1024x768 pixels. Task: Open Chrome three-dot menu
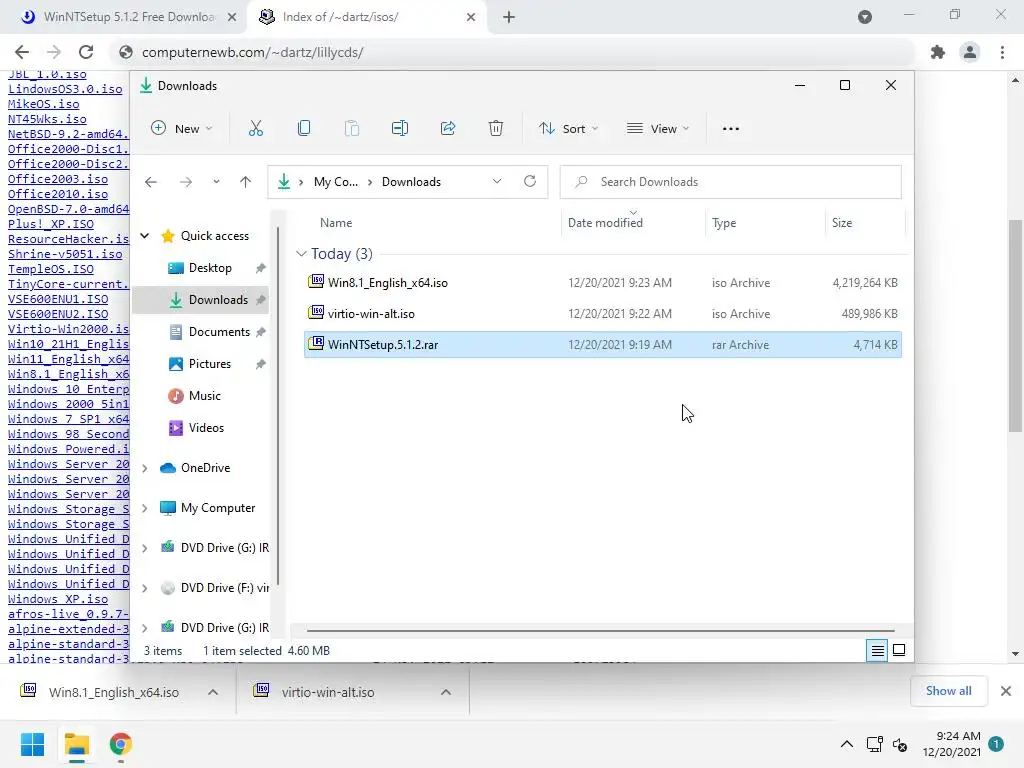pyautogui.click(x=1002, y=52)
